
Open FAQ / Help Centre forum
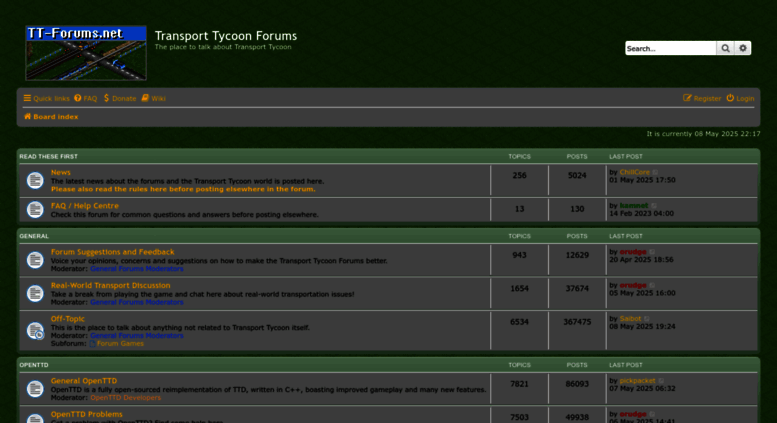[85, 206]
